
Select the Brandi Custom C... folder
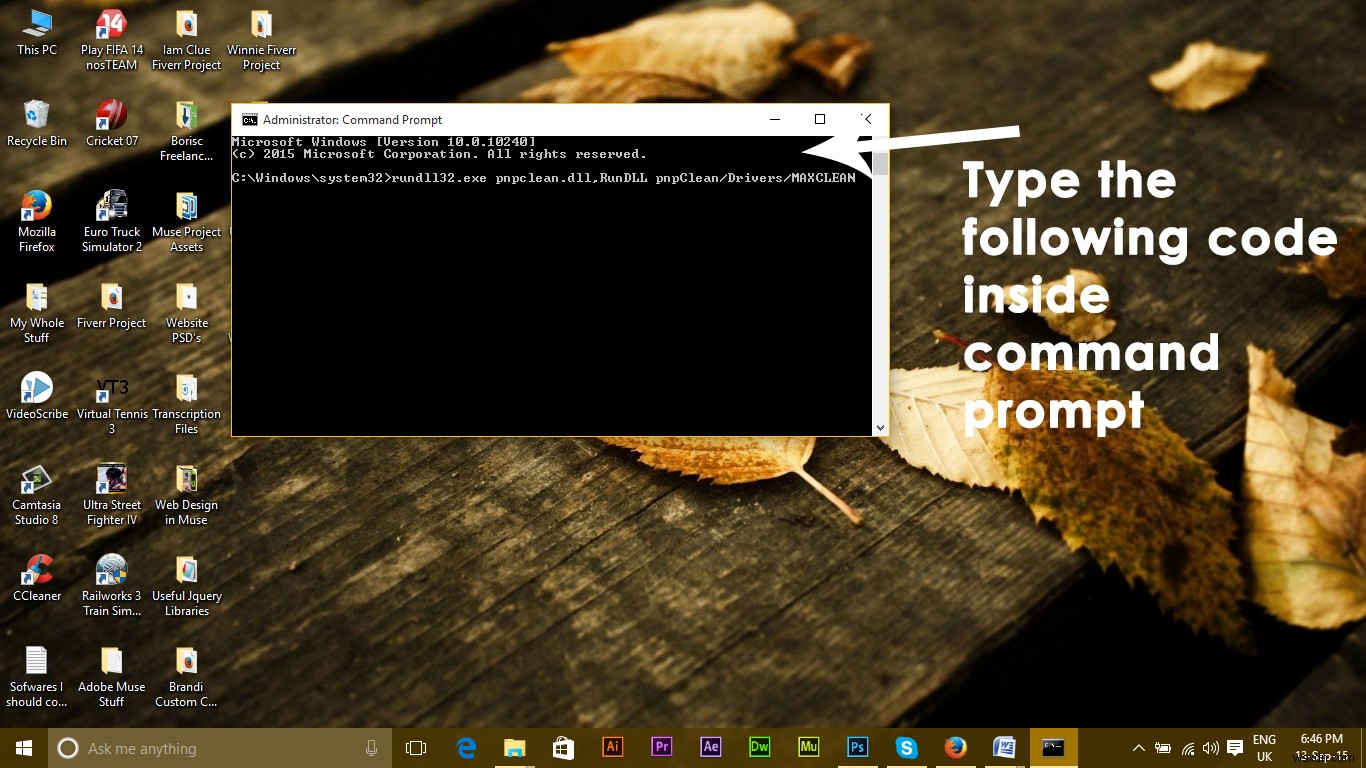click(187, 677)
